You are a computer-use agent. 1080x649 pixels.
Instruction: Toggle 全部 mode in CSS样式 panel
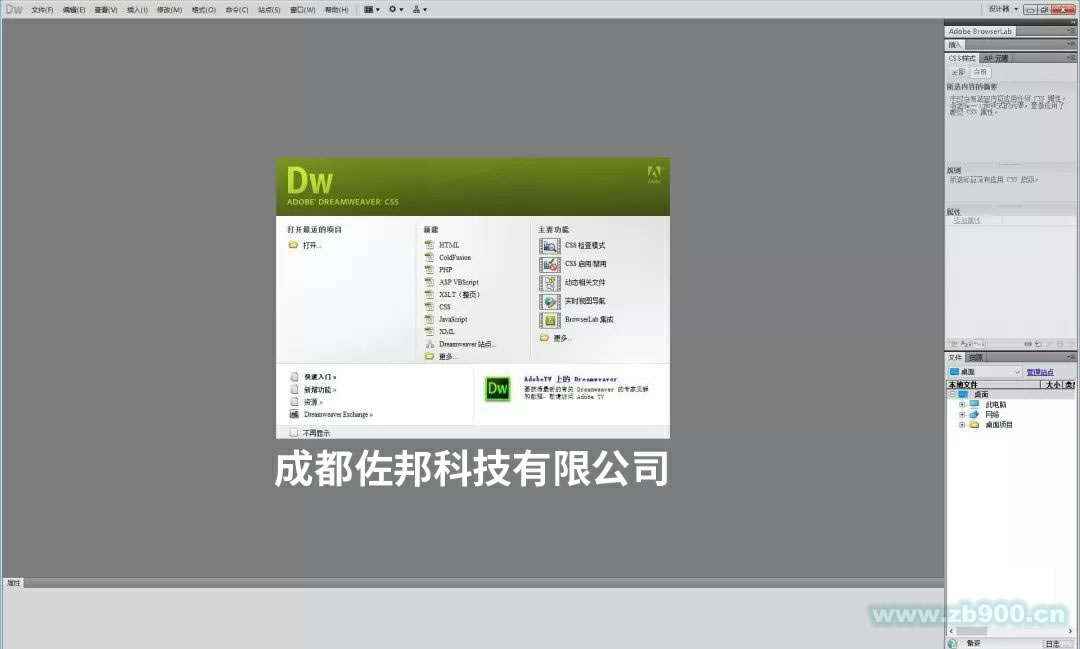point(959,71)
